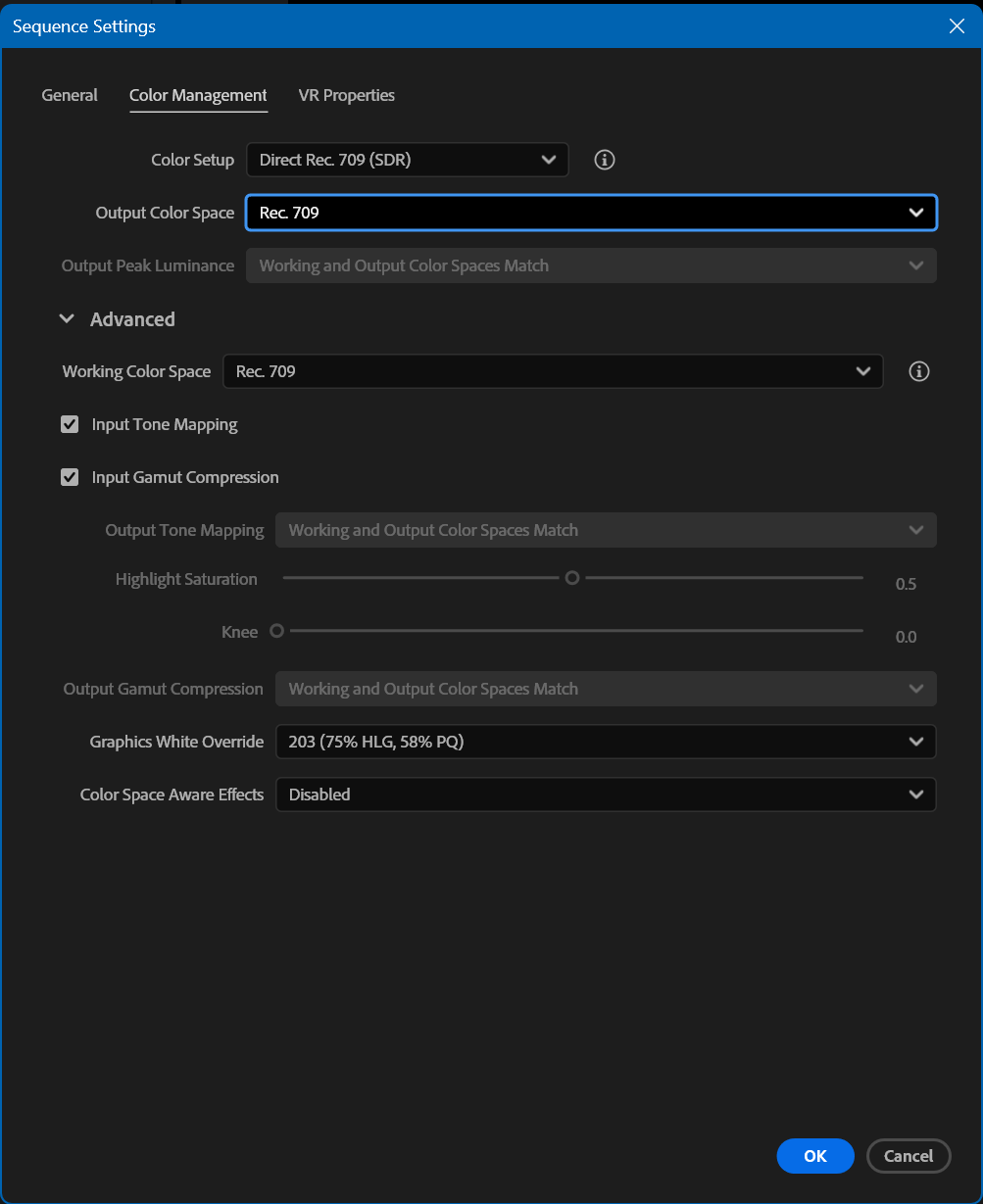The image size is (983, 1204).
Task: Open the Color Space Aware Effects dropdown
Action: point(606,795)
